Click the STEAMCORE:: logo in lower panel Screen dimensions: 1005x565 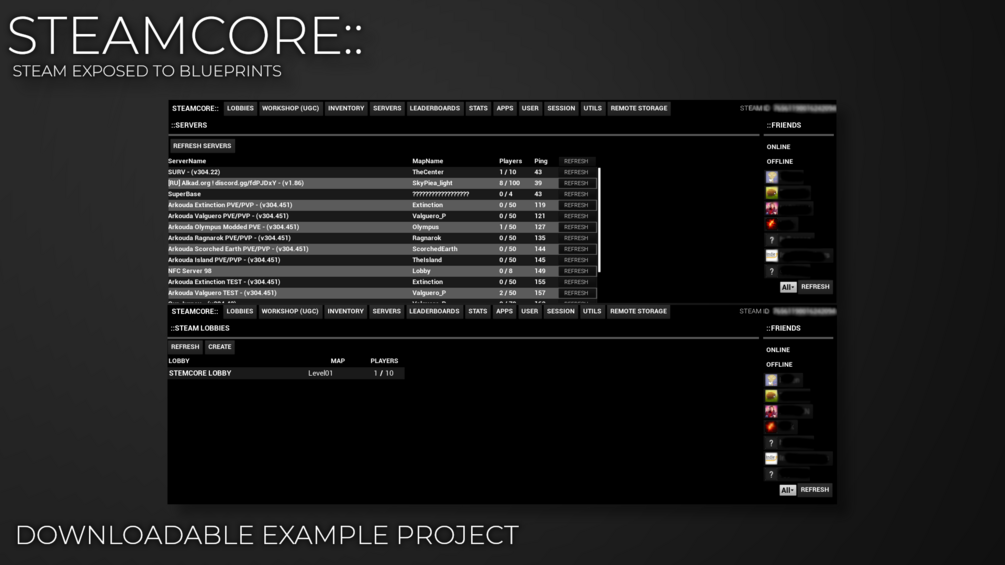195,311
